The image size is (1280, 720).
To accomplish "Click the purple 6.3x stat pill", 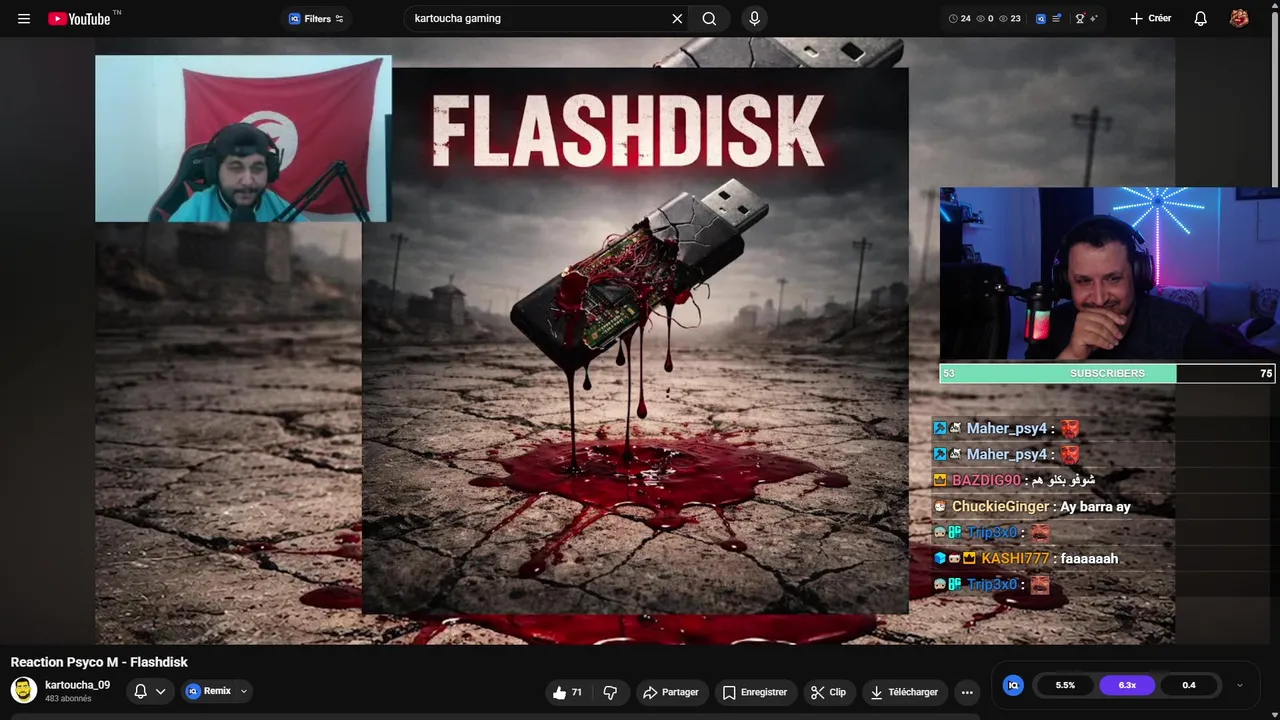I will tap(1127, 685).
